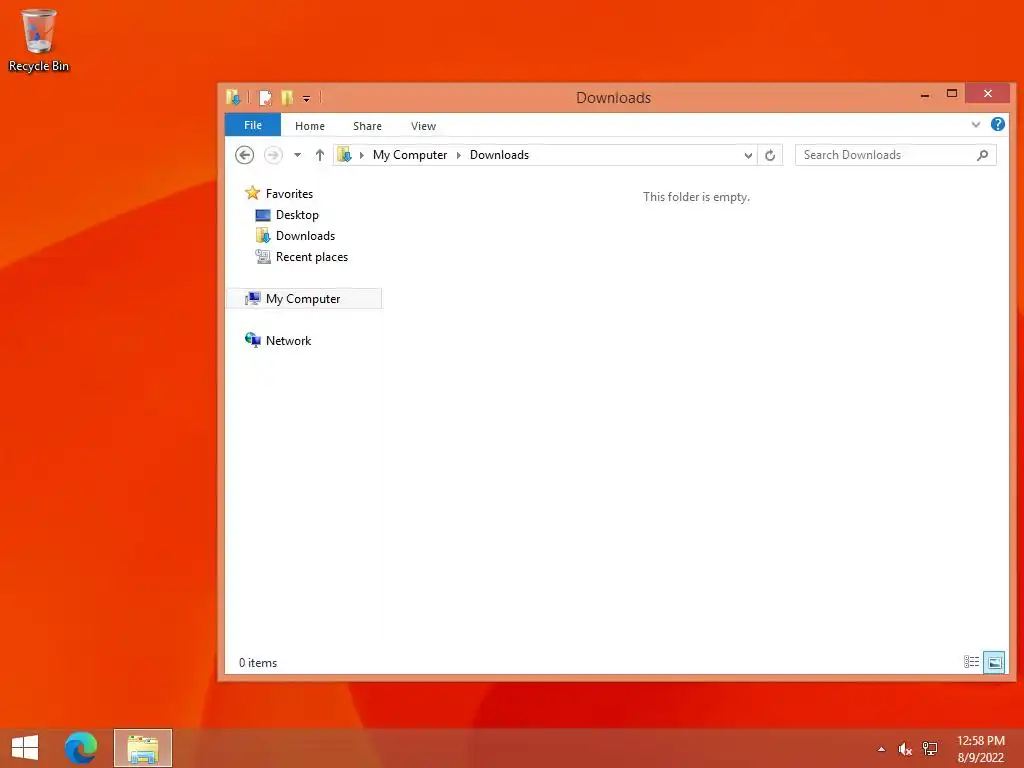
Task: Expand the chevron after My Computer in path
Action: click(x=458, y=155)
